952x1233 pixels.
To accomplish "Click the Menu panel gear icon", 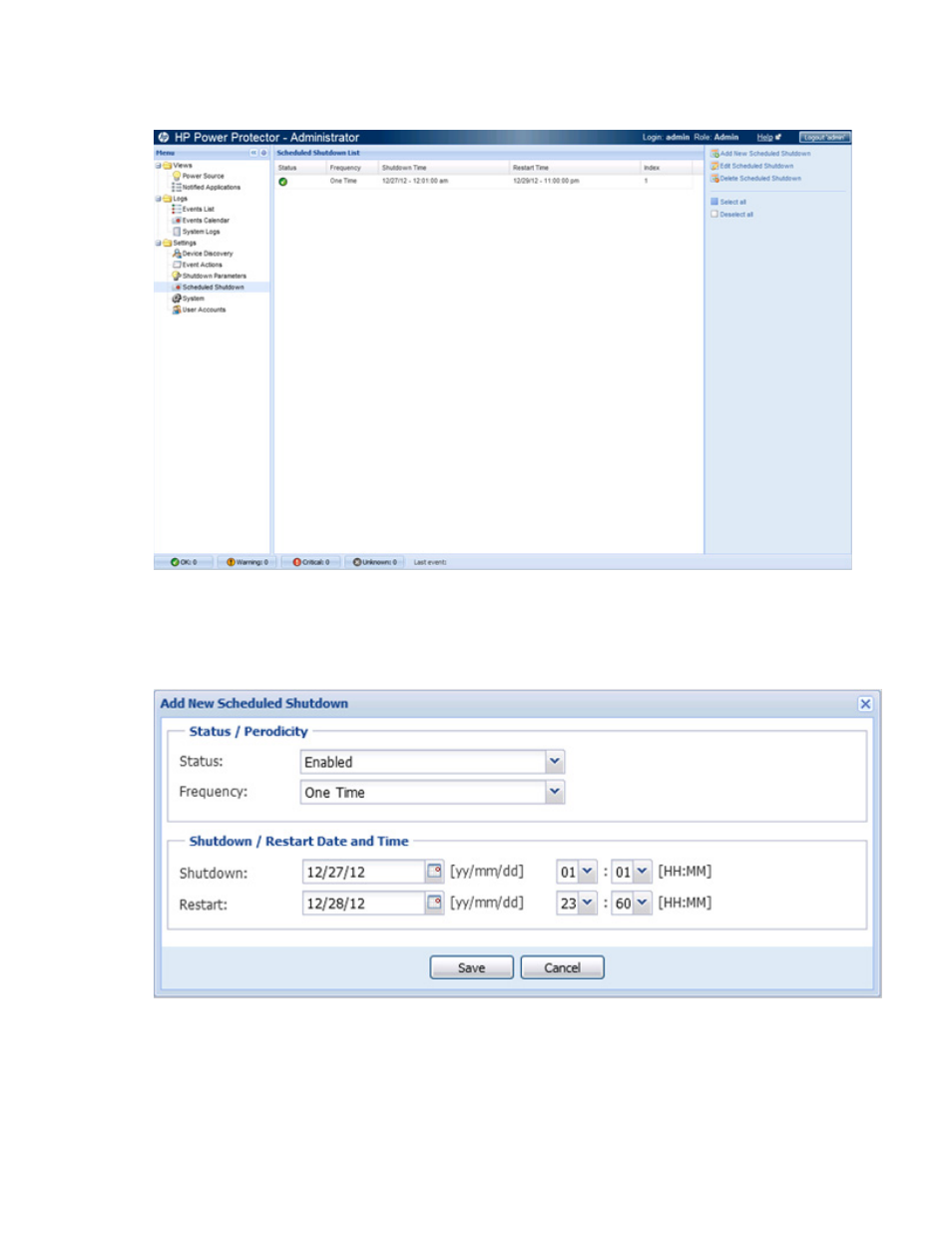I will pos(263,153).
